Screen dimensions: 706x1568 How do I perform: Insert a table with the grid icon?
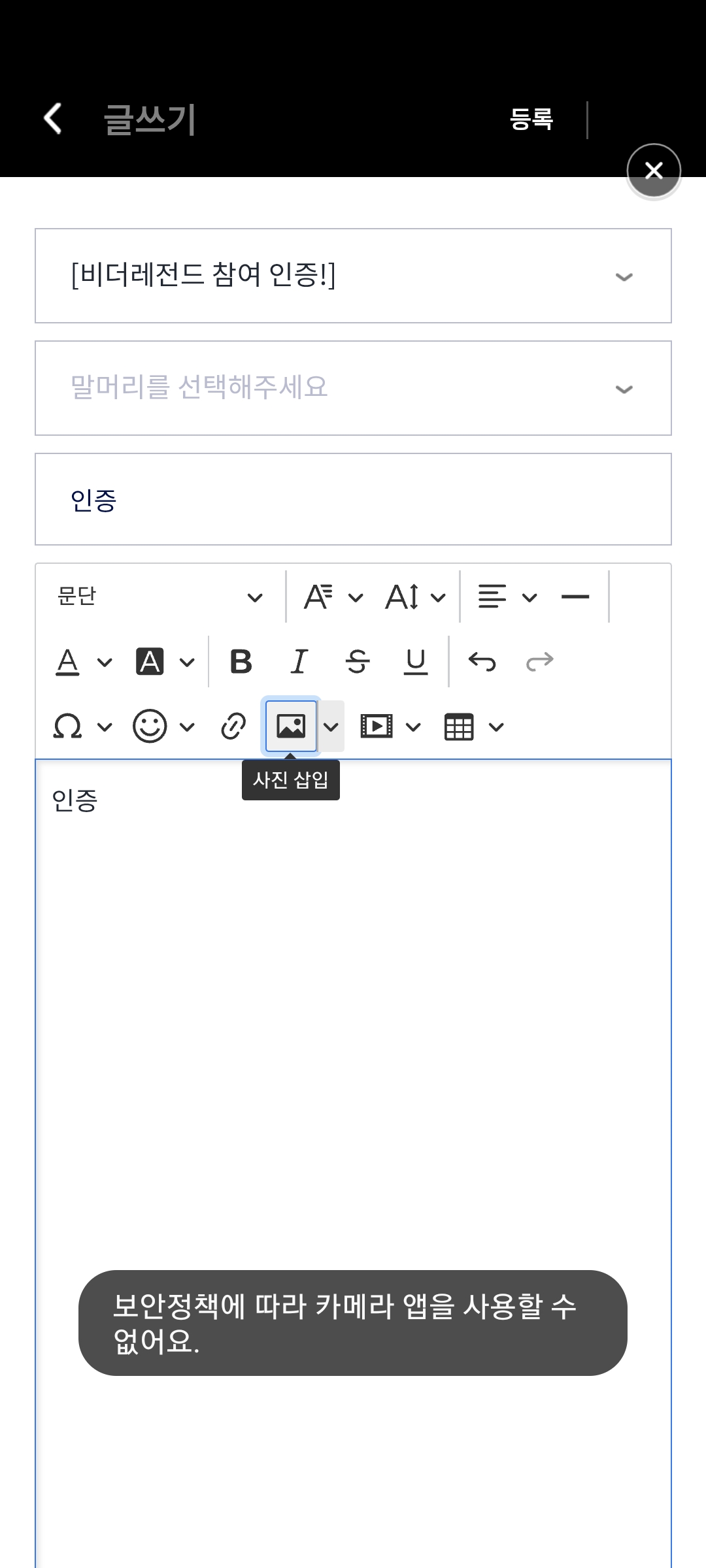pos(459,727)
